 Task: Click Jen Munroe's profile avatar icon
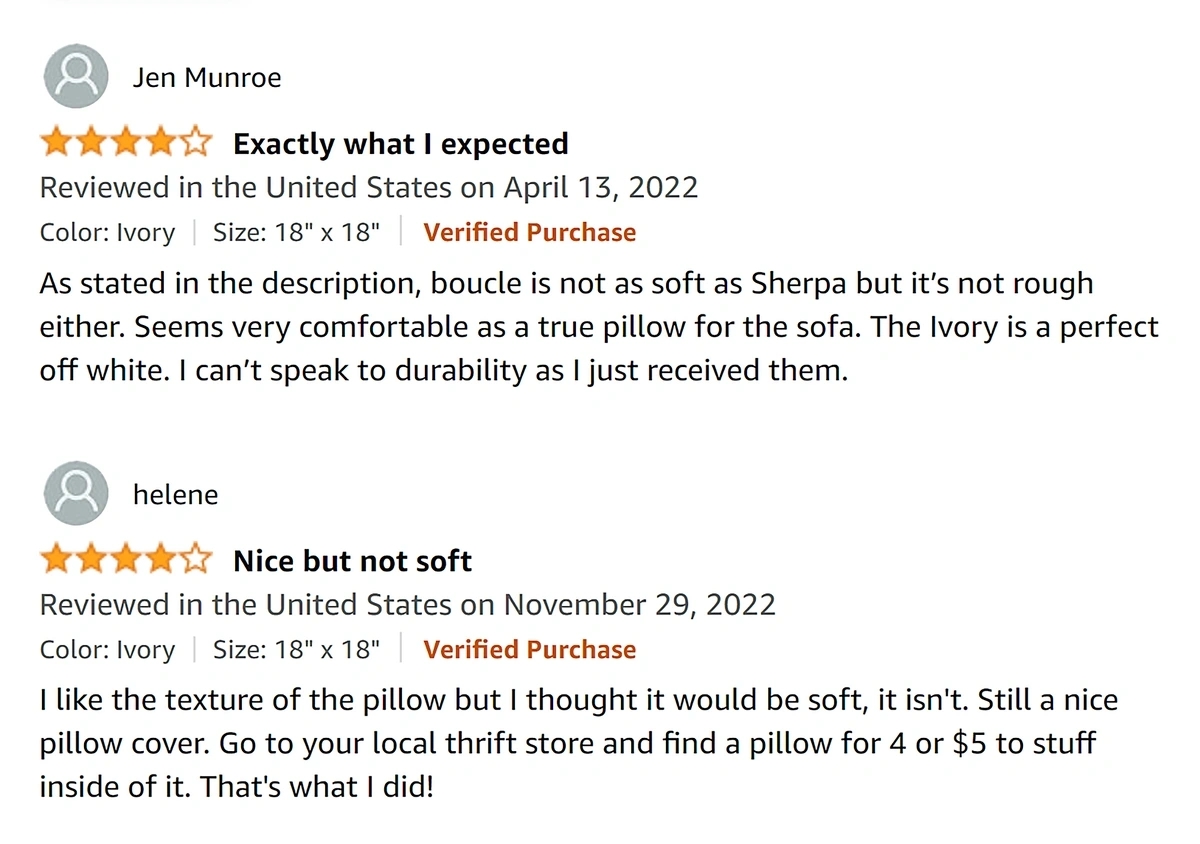[x=76, y=77]
